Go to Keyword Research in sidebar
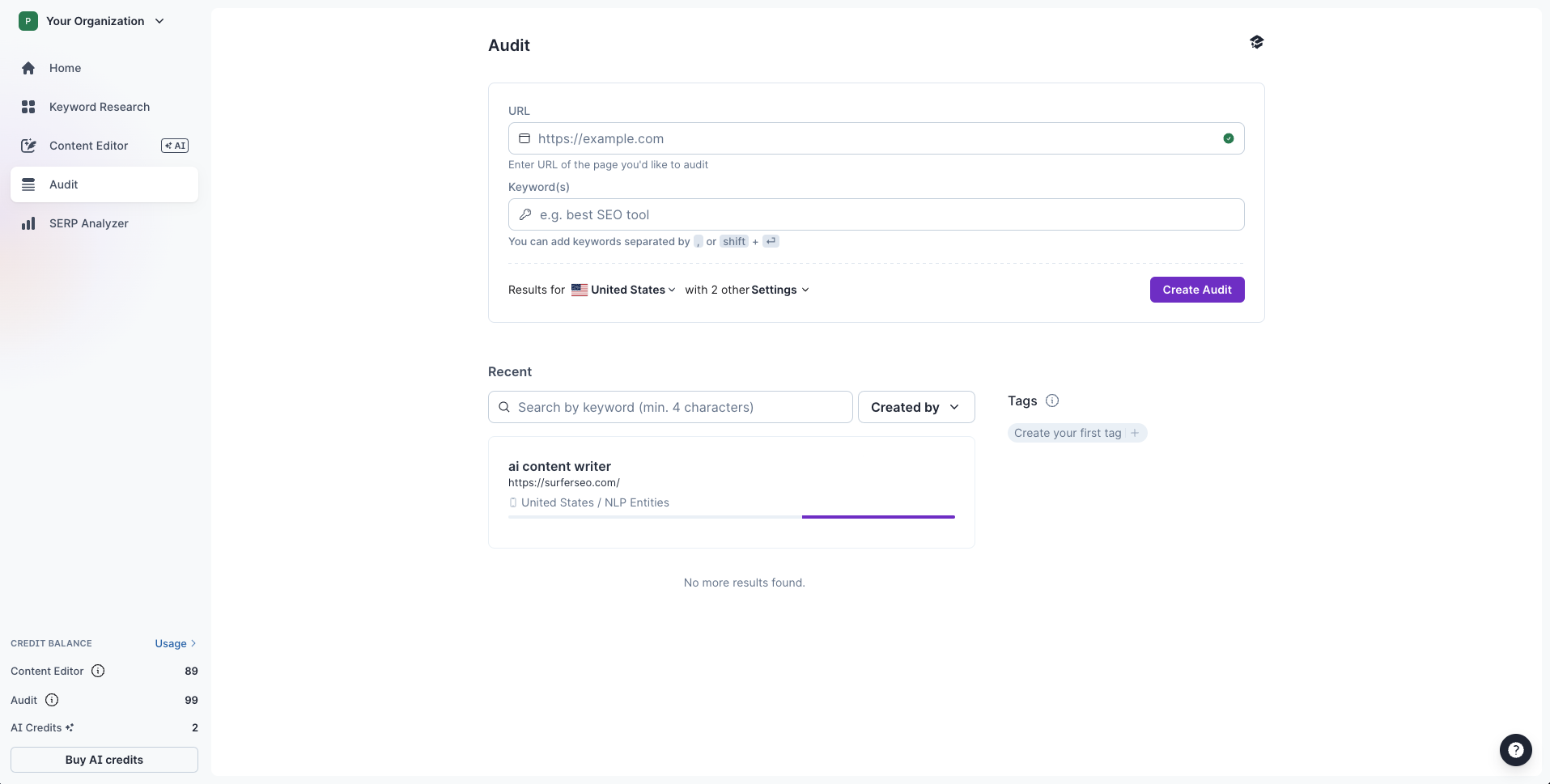The image size is (1550, 784). [x=99, y=107]
